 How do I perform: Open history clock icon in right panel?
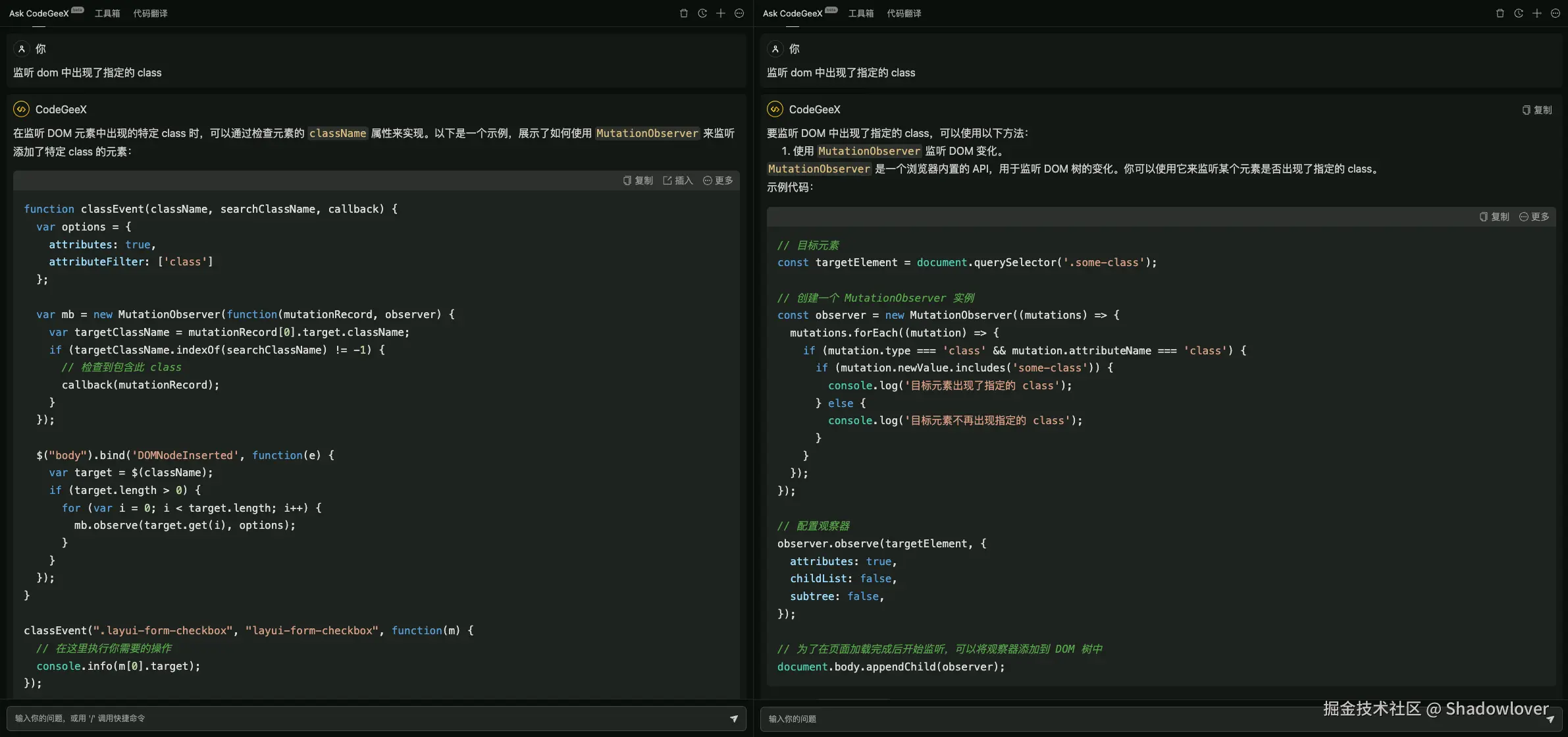tap(1519, 13)
